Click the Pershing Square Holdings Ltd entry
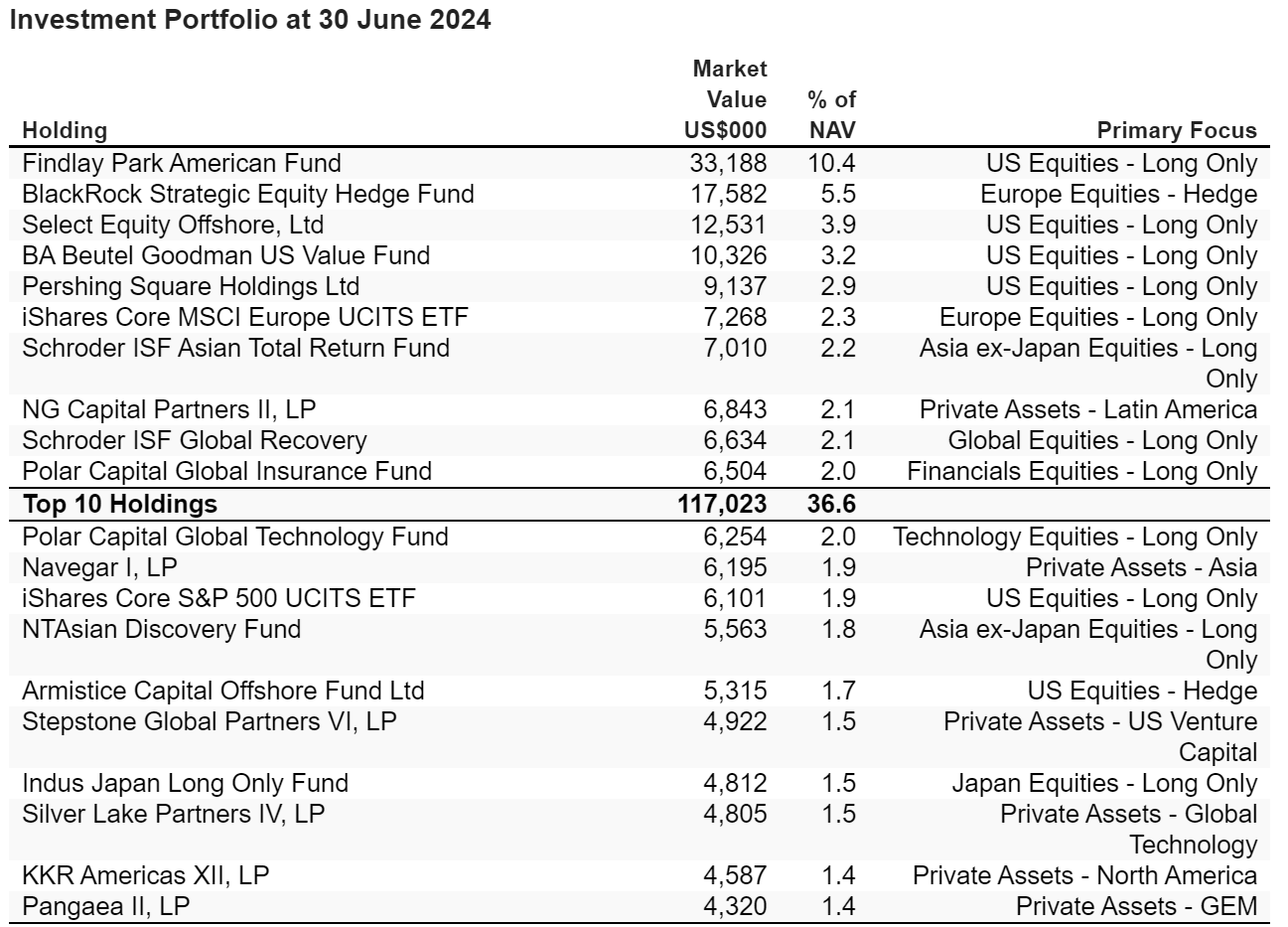Image resolution: width=1288 pixels, height=927 pixels. pos(191,287)
